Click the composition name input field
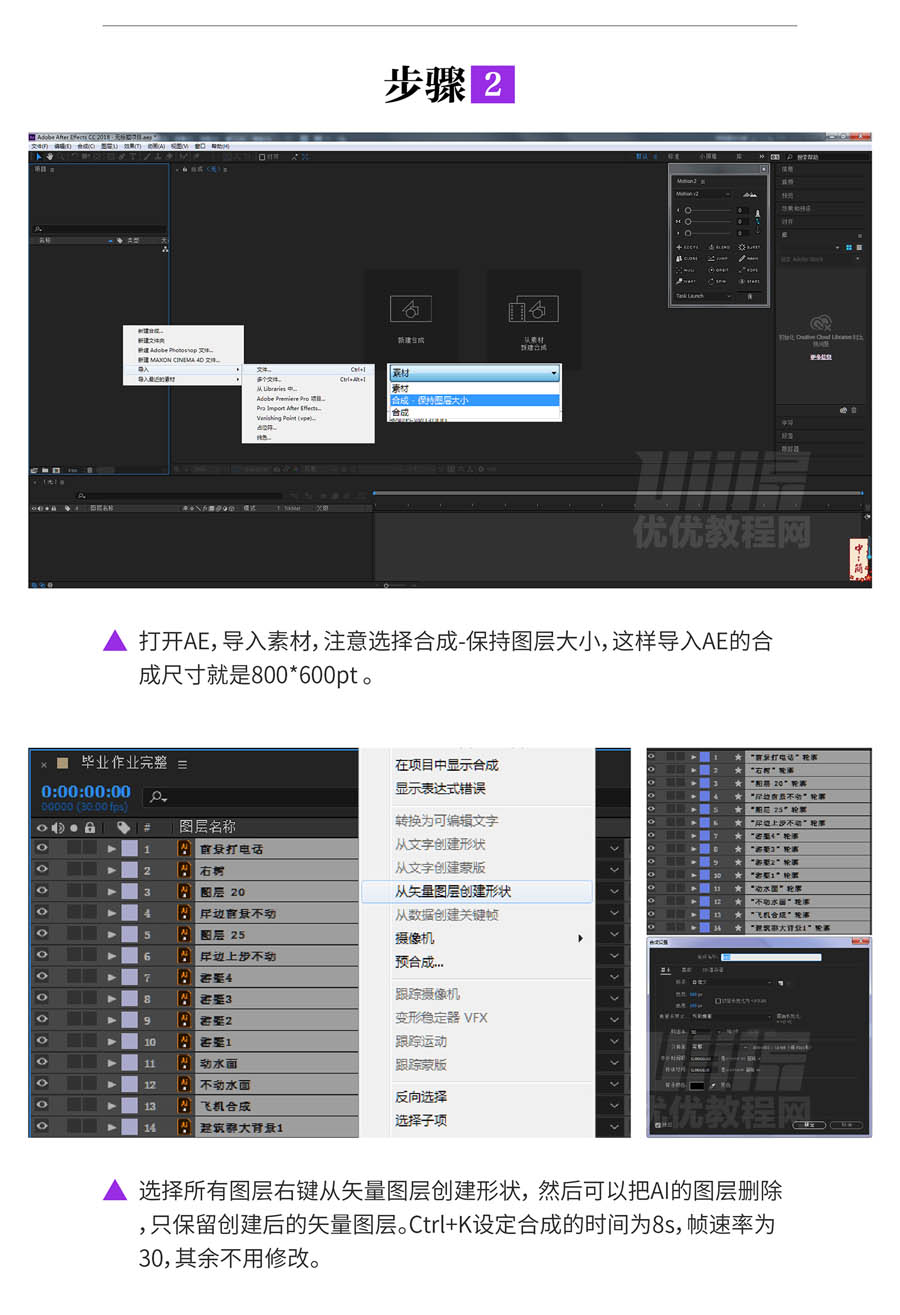The width and height of the screenshot is (900, 1315). [x=770, y=958]
